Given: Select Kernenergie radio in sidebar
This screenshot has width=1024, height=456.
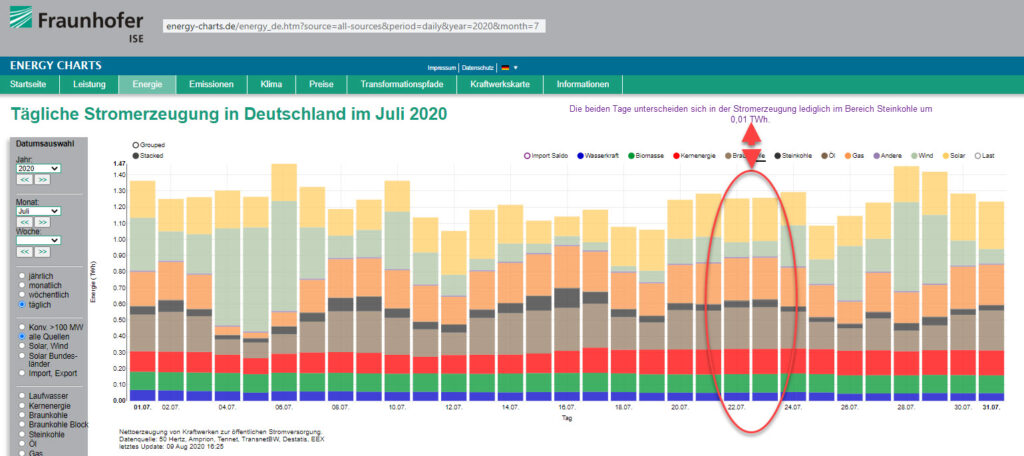Looking at the screenshot, I should [22, 406].
